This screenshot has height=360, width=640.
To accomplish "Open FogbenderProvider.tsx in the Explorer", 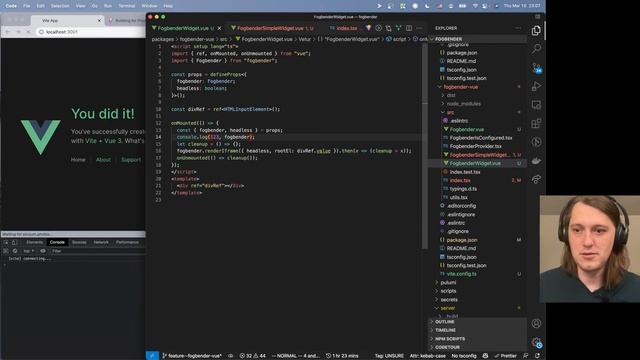I will coord(476,146).
